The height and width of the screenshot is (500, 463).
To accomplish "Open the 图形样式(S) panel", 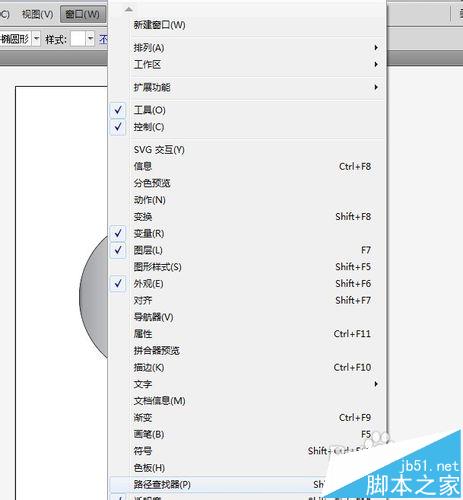I will tap(247, 267).
